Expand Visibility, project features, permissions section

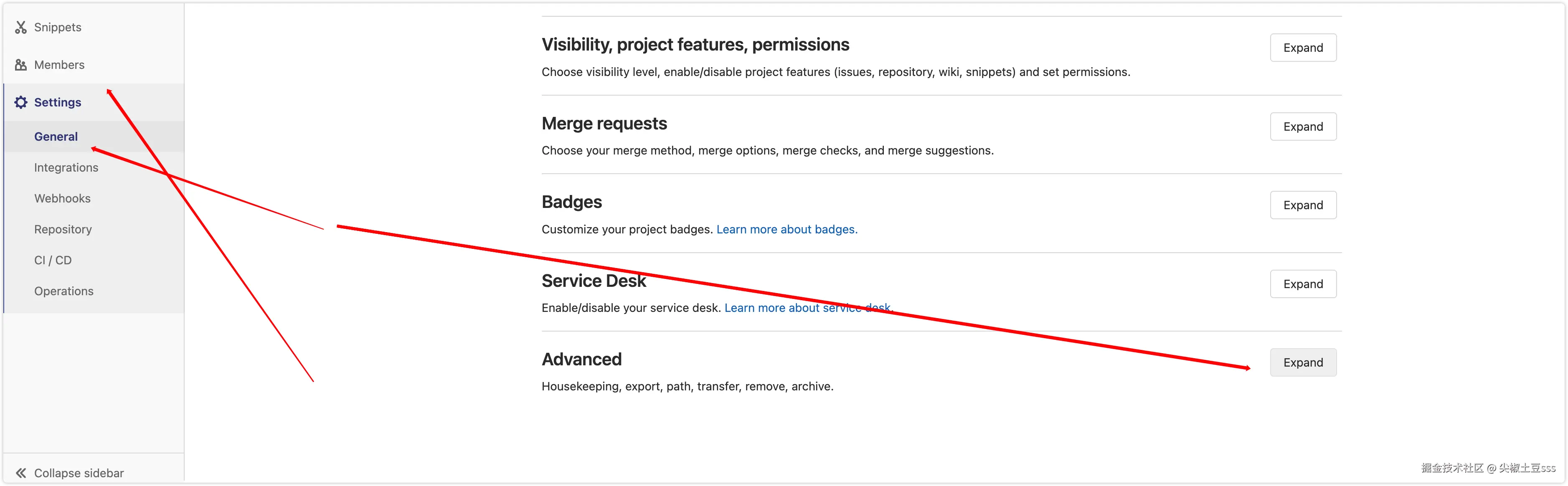[1303, 48]
